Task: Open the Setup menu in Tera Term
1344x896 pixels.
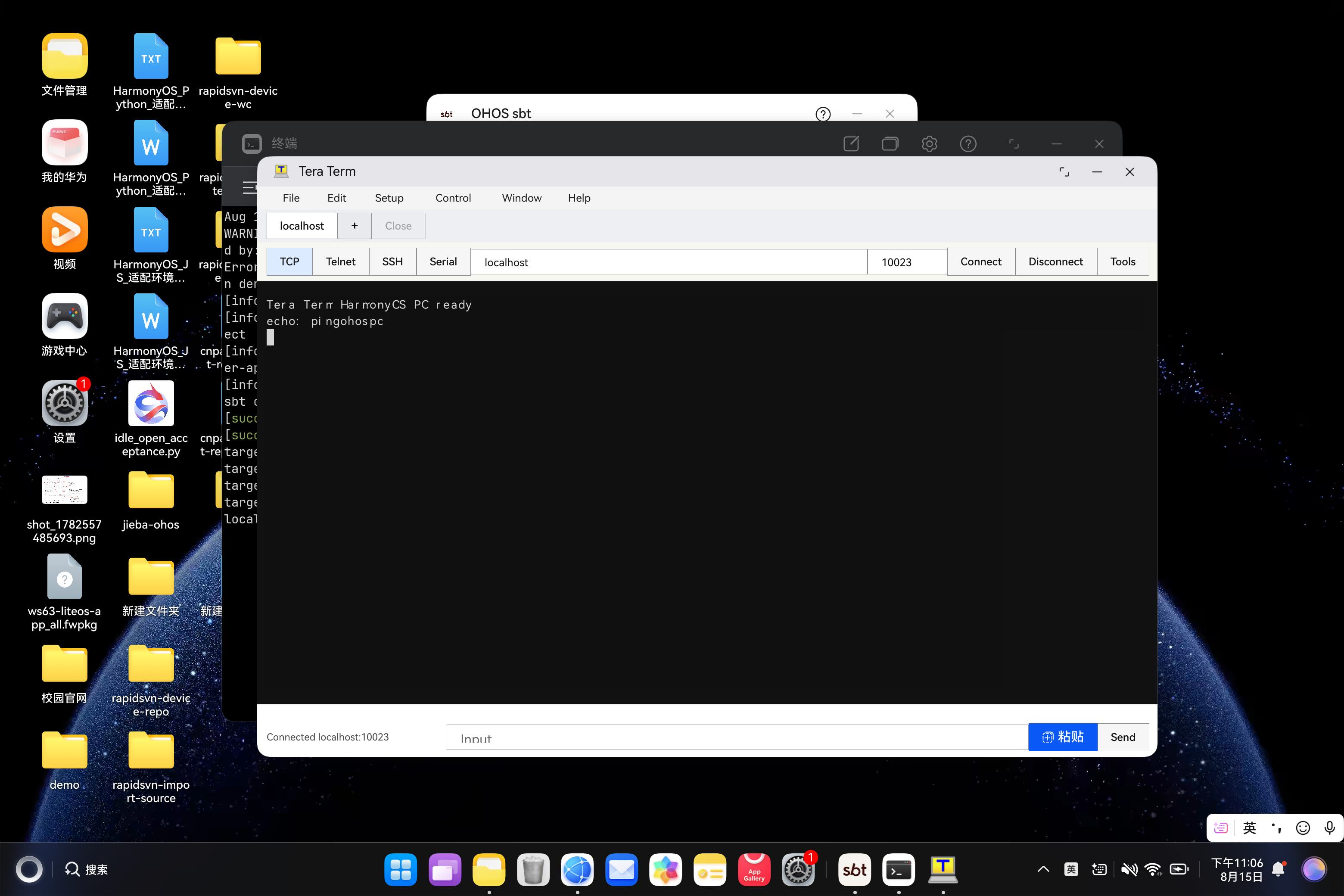Action: click(x=389, y=198)
